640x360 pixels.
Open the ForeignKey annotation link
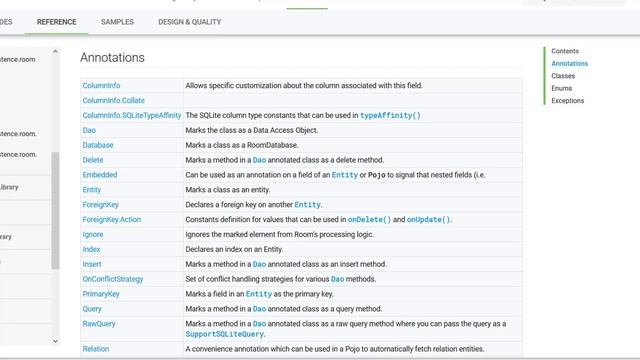tap(100, 205)
